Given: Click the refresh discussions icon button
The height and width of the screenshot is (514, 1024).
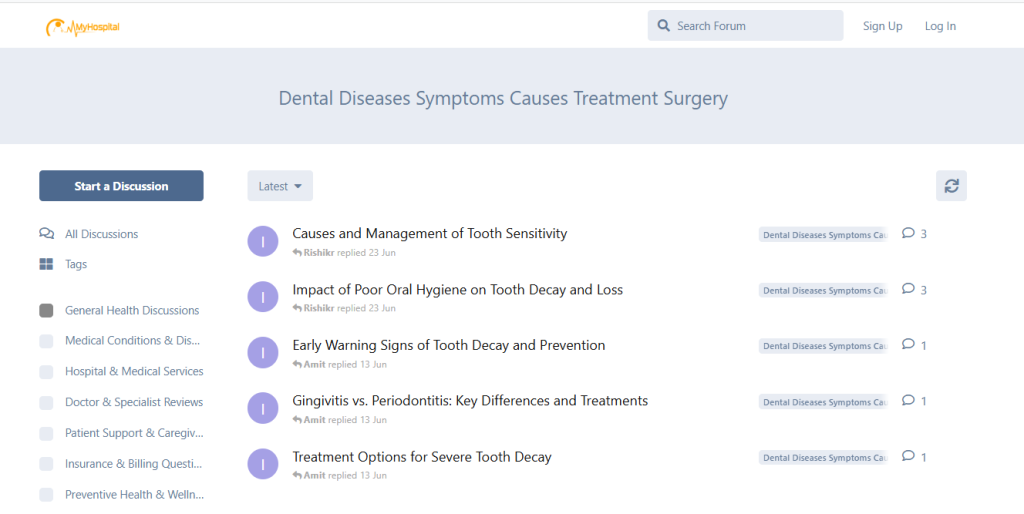Looking at the screenshot, I should [x=951, y=186].
